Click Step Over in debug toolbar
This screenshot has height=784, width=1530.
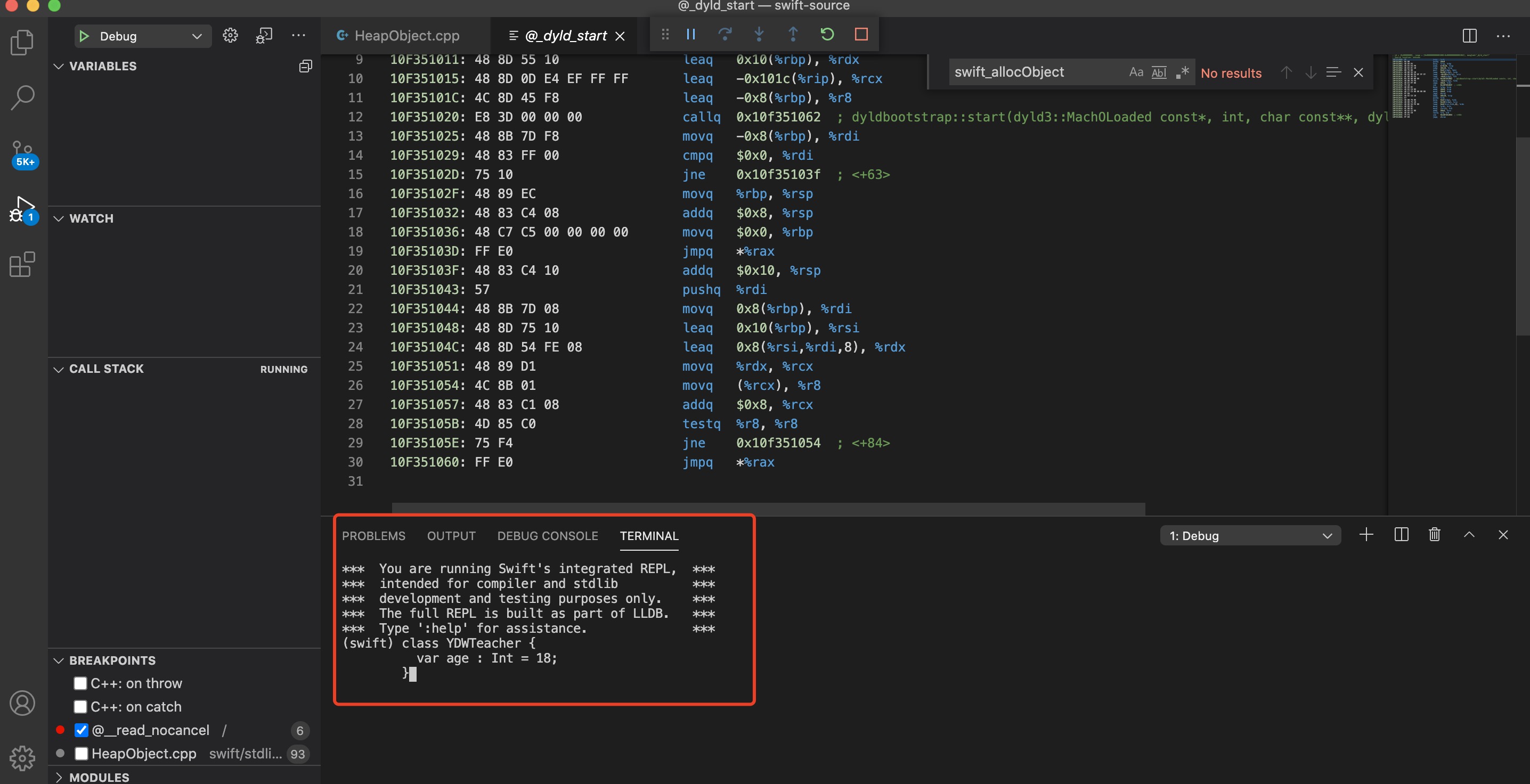point(725,34)
